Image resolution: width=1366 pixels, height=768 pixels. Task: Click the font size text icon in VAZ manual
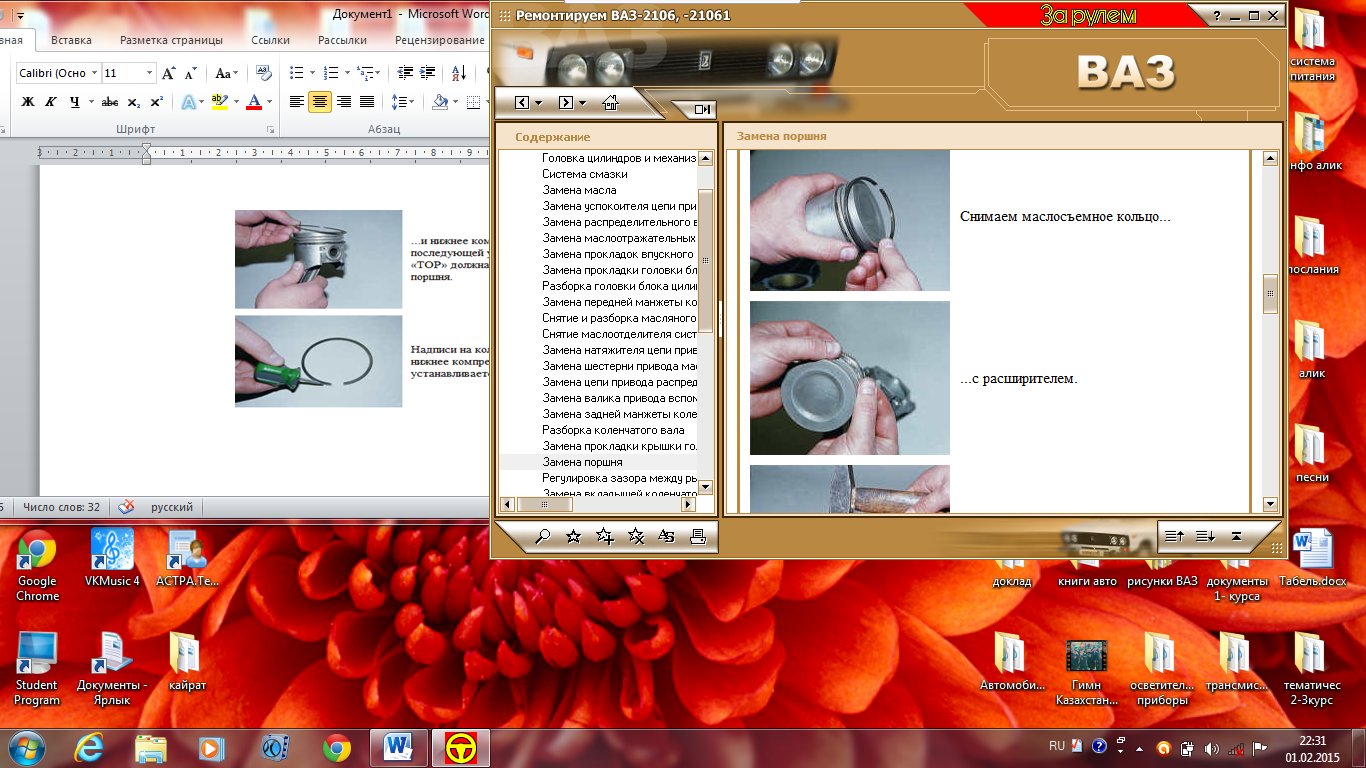pyautogui.click(x=667, y=536)
